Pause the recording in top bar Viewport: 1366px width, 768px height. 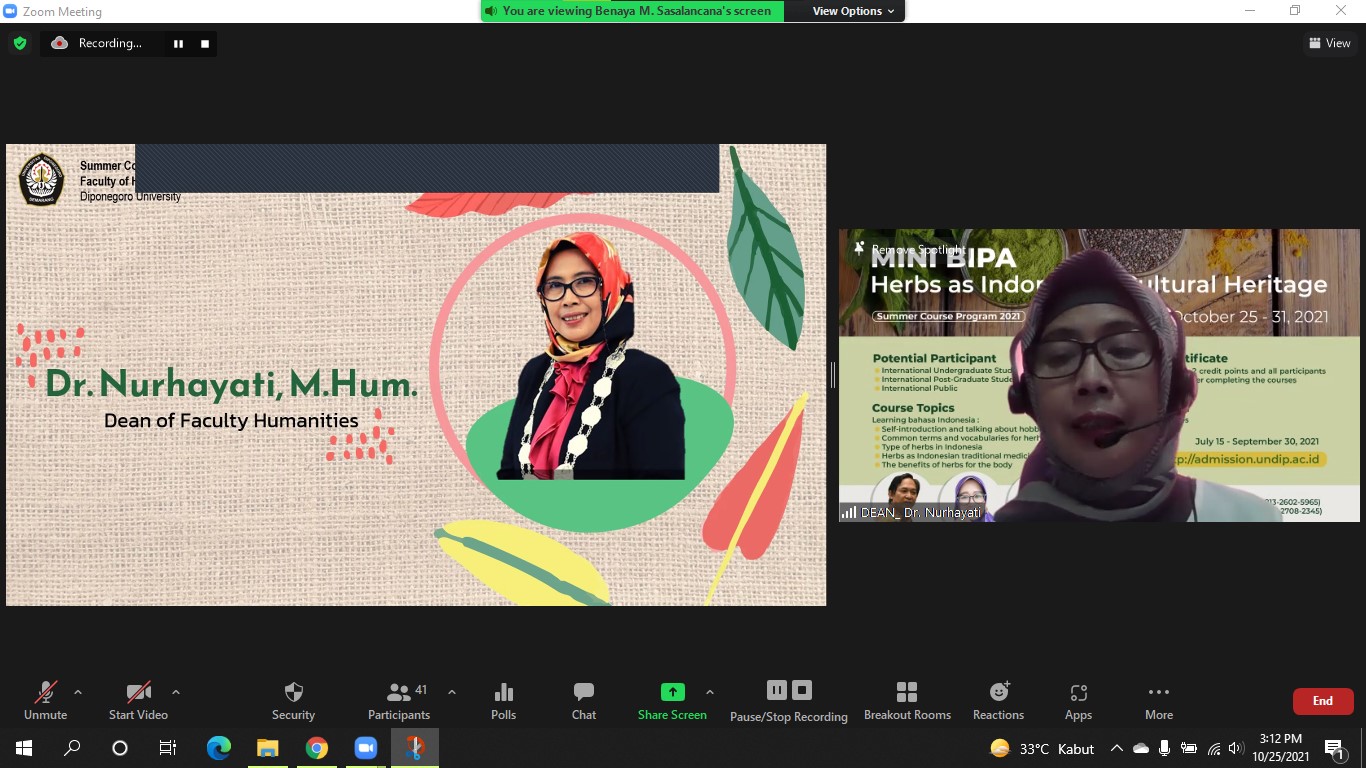point(178,44)
